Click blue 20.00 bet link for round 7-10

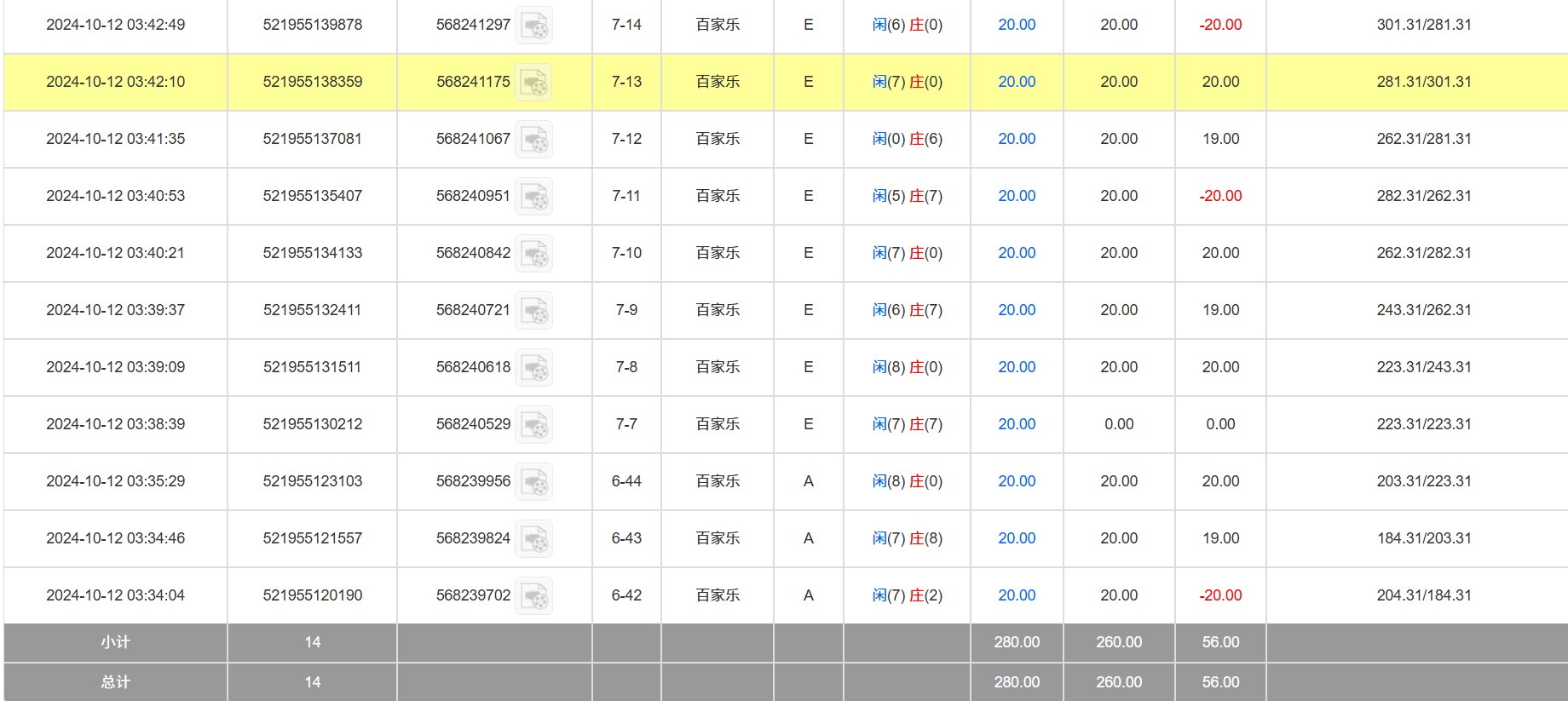(1017, 253)
